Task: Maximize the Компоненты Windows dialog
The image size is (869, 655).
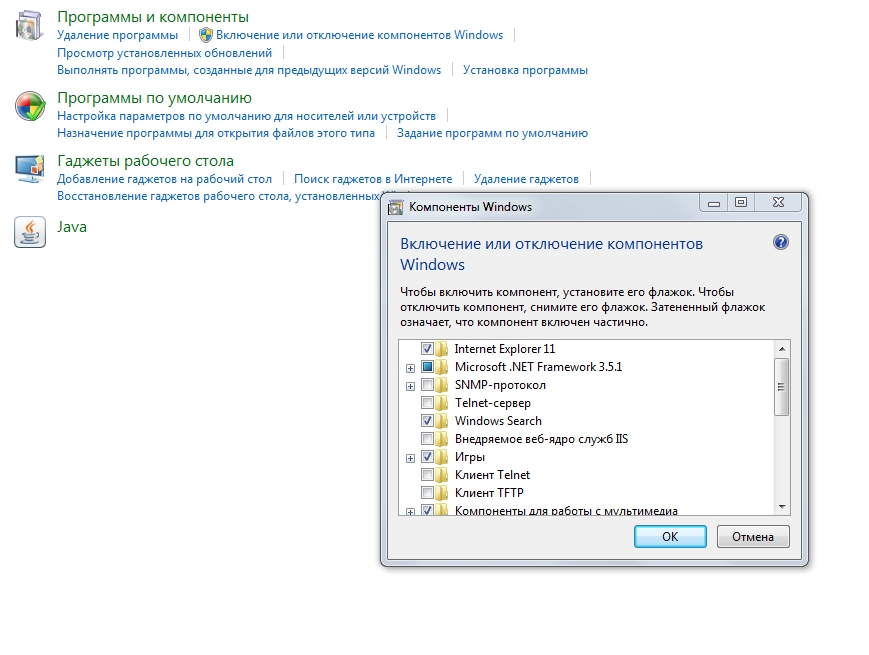Action: tap(740, 202)
